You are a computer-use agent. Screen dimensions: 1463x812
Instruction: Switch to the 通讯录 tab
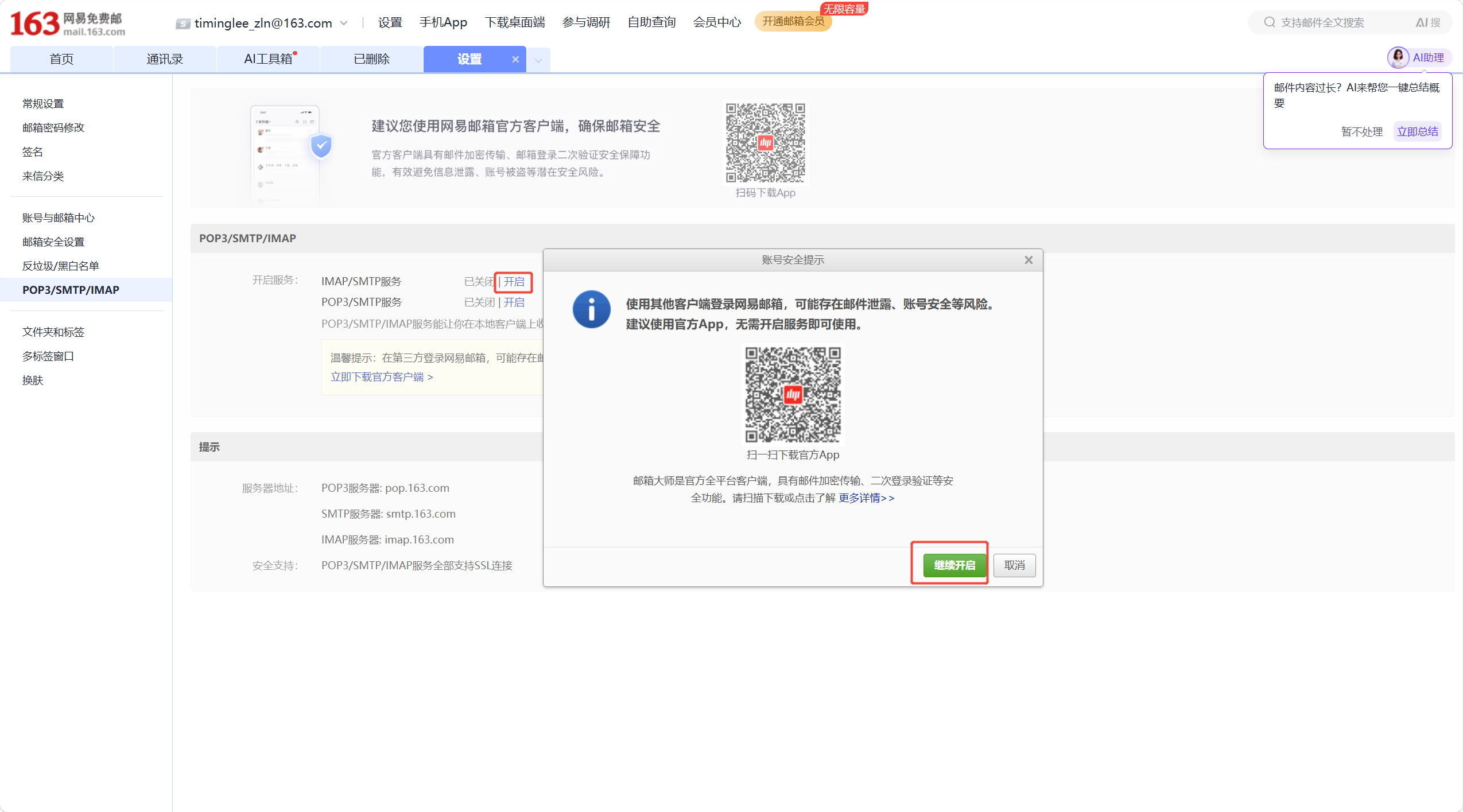click(x=165, y=59)
